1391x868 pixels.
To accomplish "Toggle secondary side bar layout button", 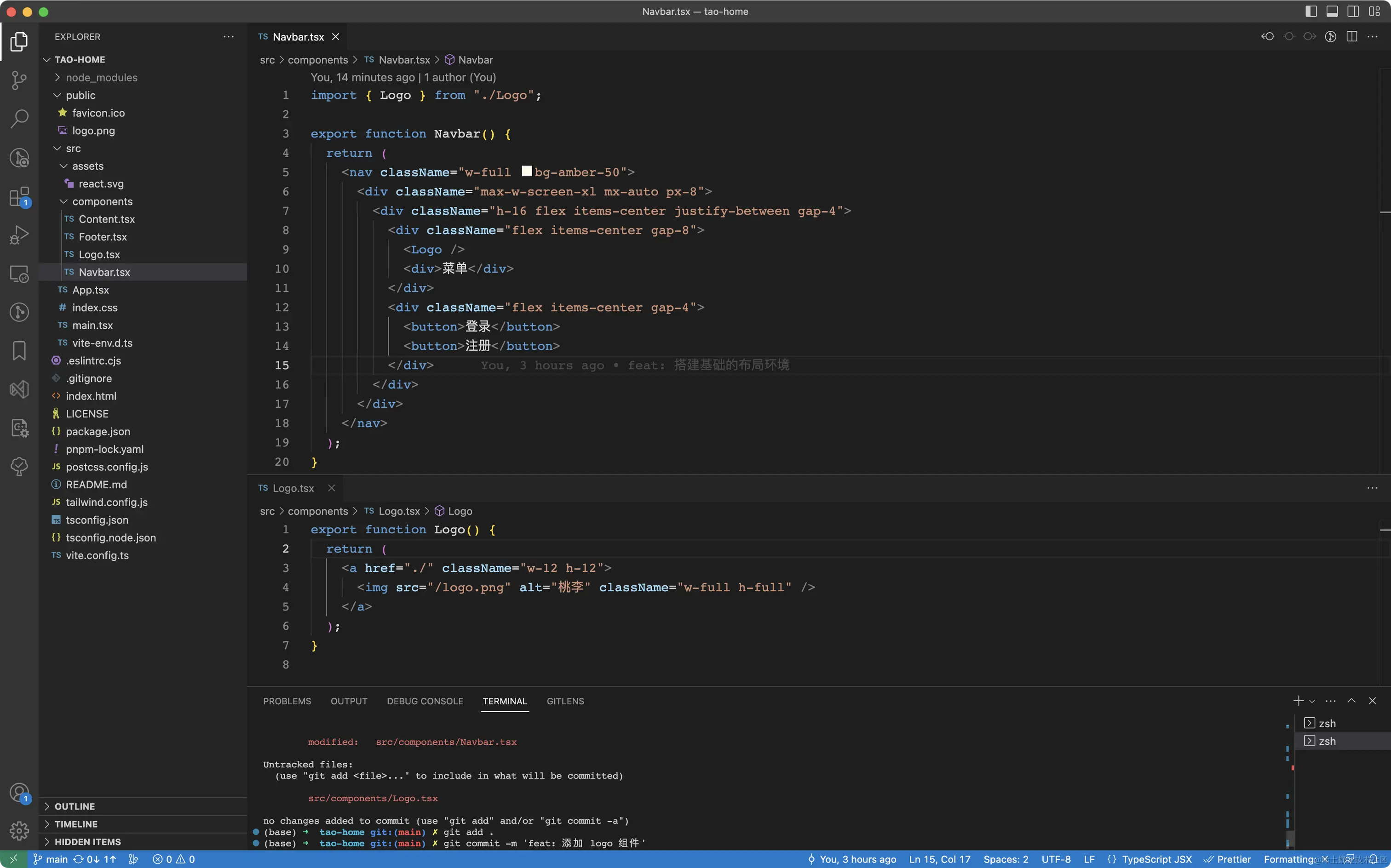I will click(1353, 11).
